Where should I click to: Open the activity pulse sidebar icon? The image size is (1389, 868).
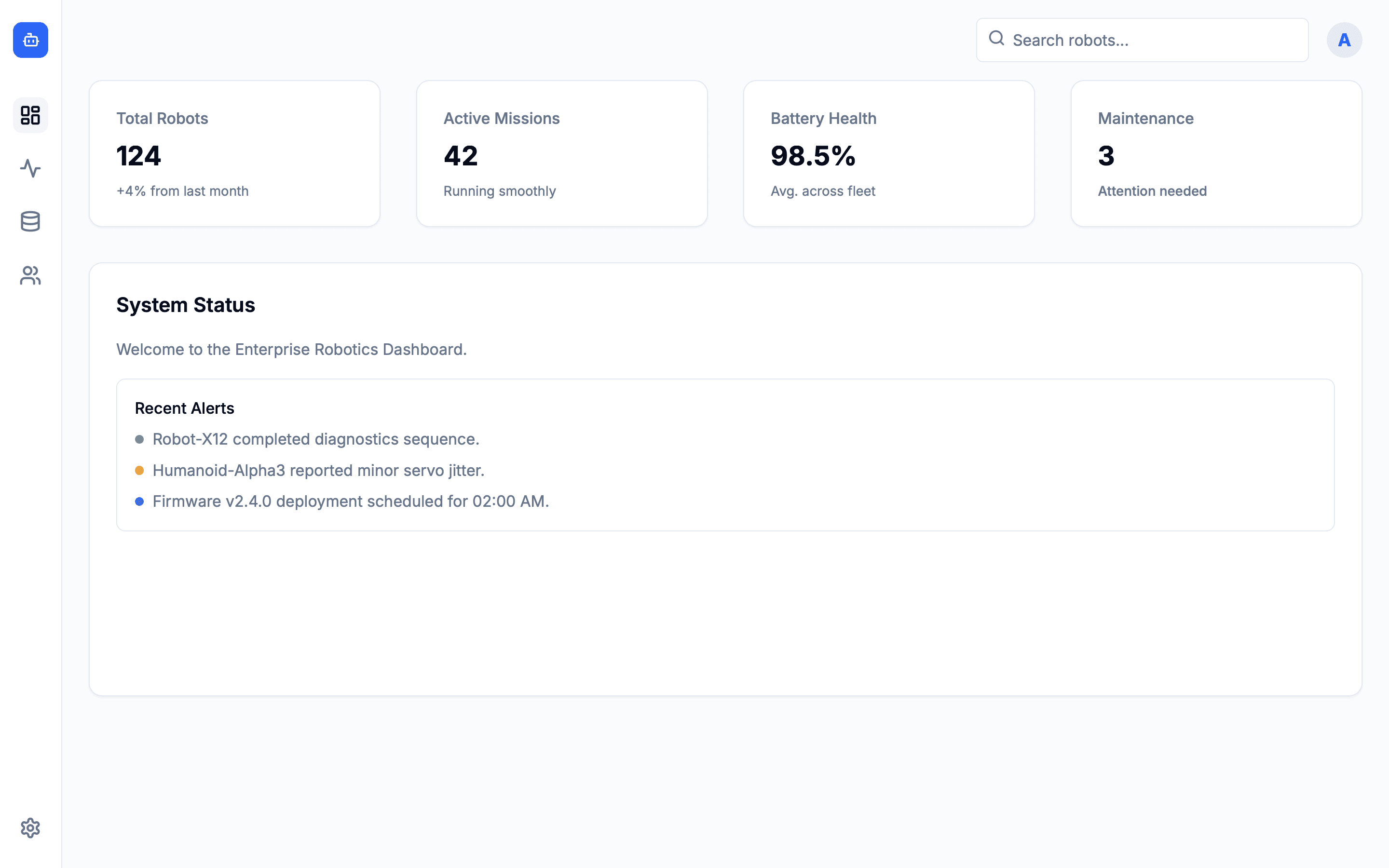[x=30, y=168]
